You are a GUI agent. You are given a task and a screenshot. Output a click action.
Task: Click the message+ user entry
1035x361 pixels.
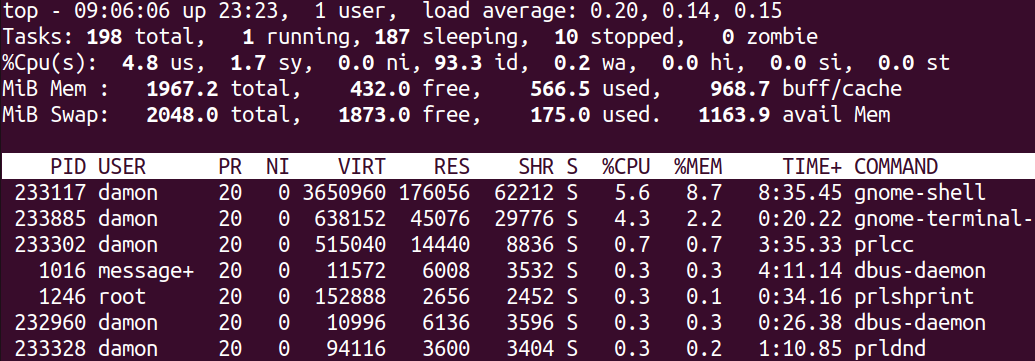[x=146, y=271]
